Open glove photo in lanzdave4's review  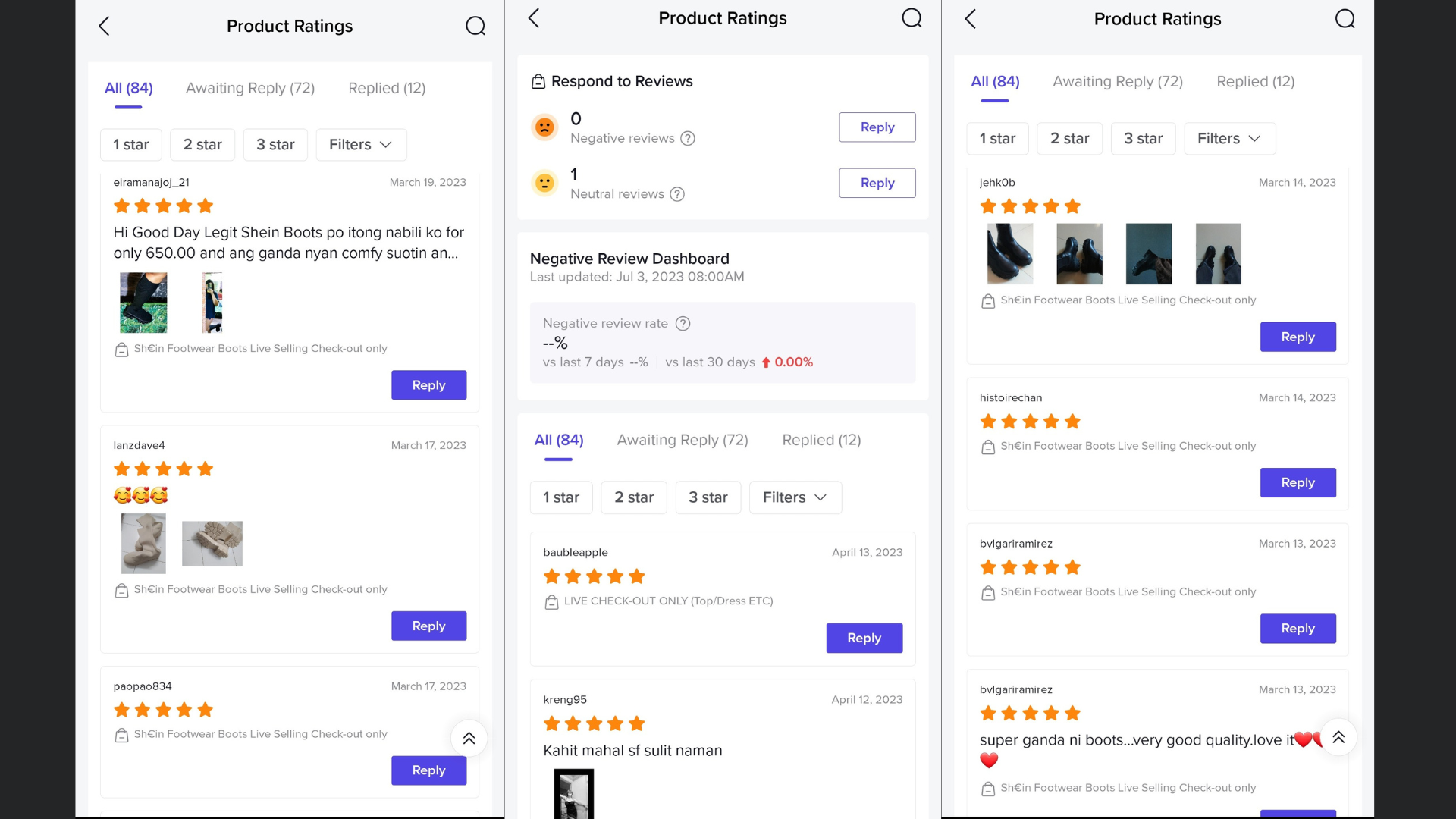[x=212, y=543]
